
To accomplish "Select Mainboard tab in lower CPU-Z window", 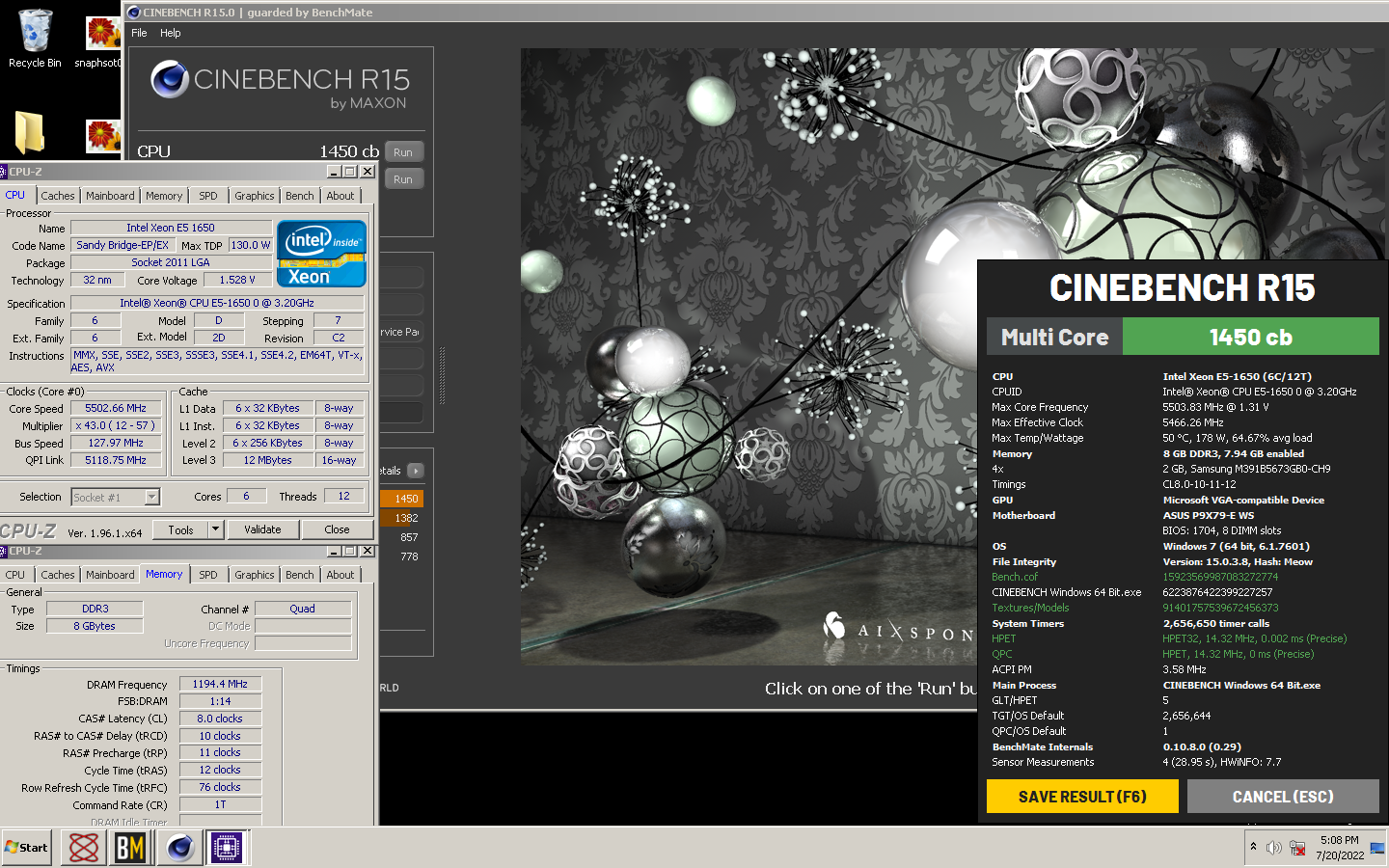I will tap(110, 575).
